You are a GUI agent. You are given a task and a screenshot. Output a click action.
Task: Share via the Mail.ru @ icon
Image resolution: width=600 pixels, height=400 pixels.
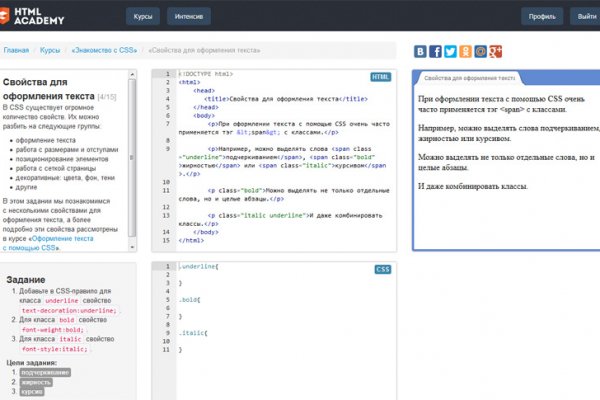[481, 51]
